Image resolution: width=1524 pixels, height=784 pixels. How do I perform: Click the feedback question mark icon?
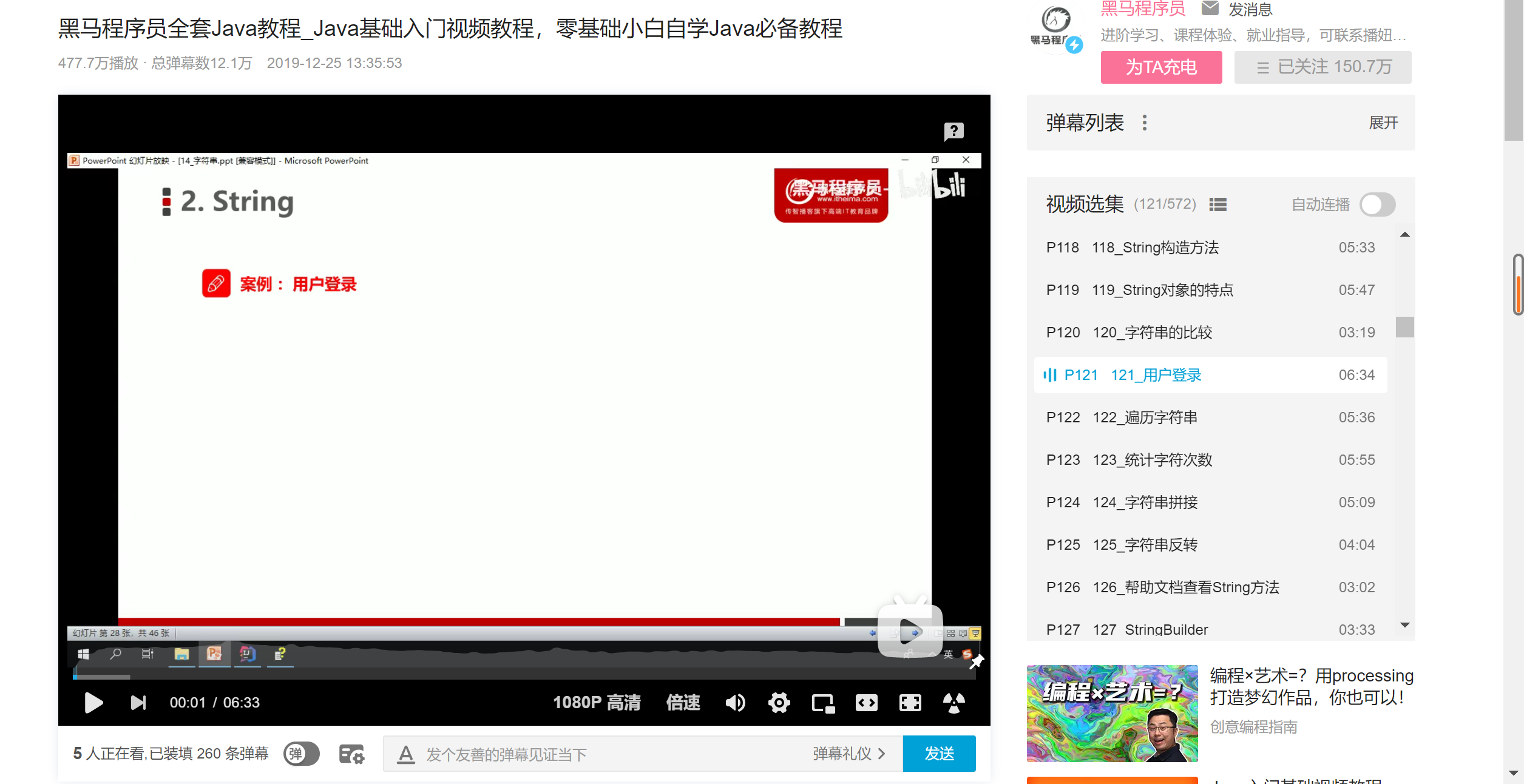point(953,131)
